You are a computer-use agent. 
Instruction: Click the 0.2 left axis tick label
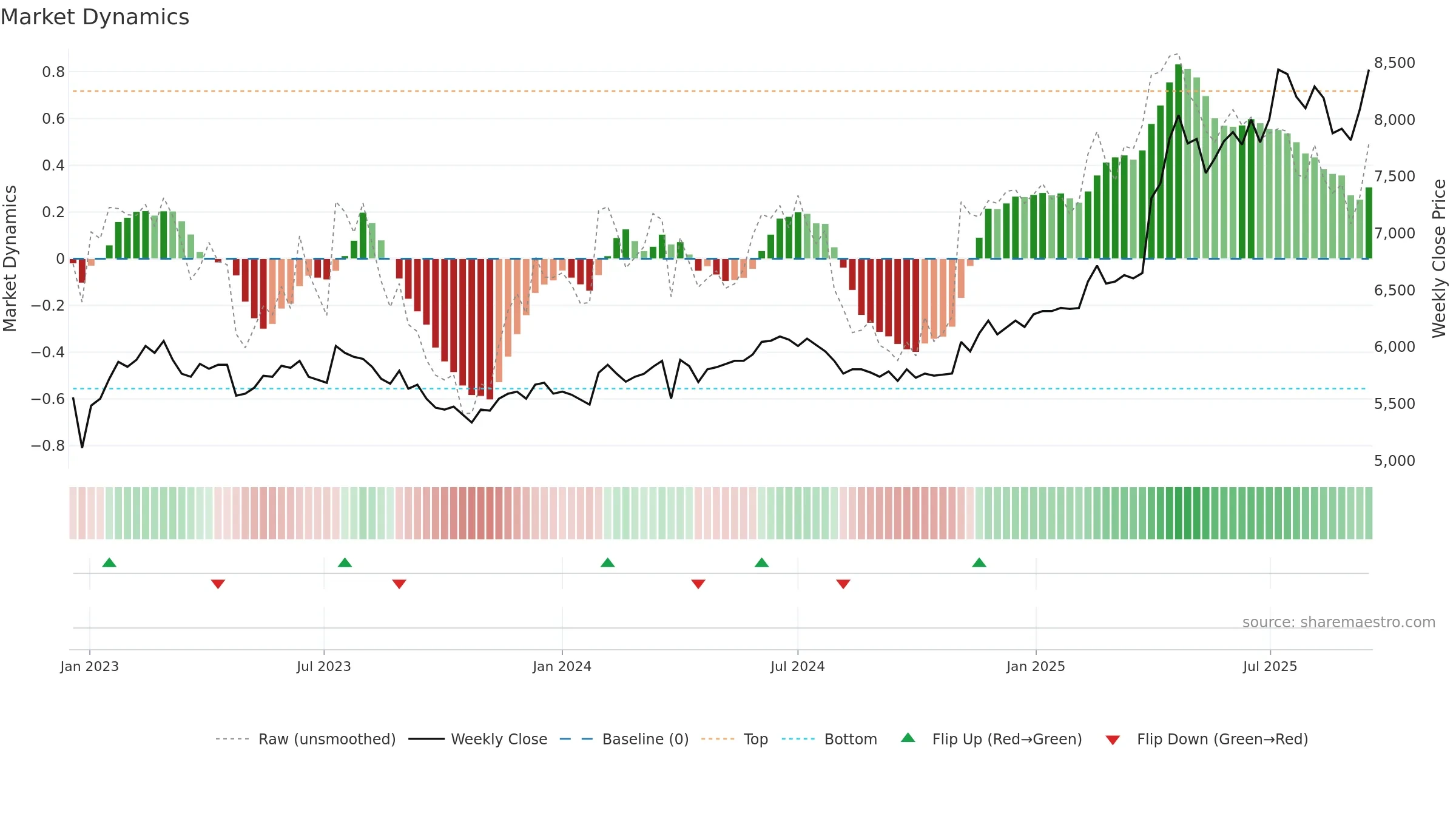tap(53, 212)
